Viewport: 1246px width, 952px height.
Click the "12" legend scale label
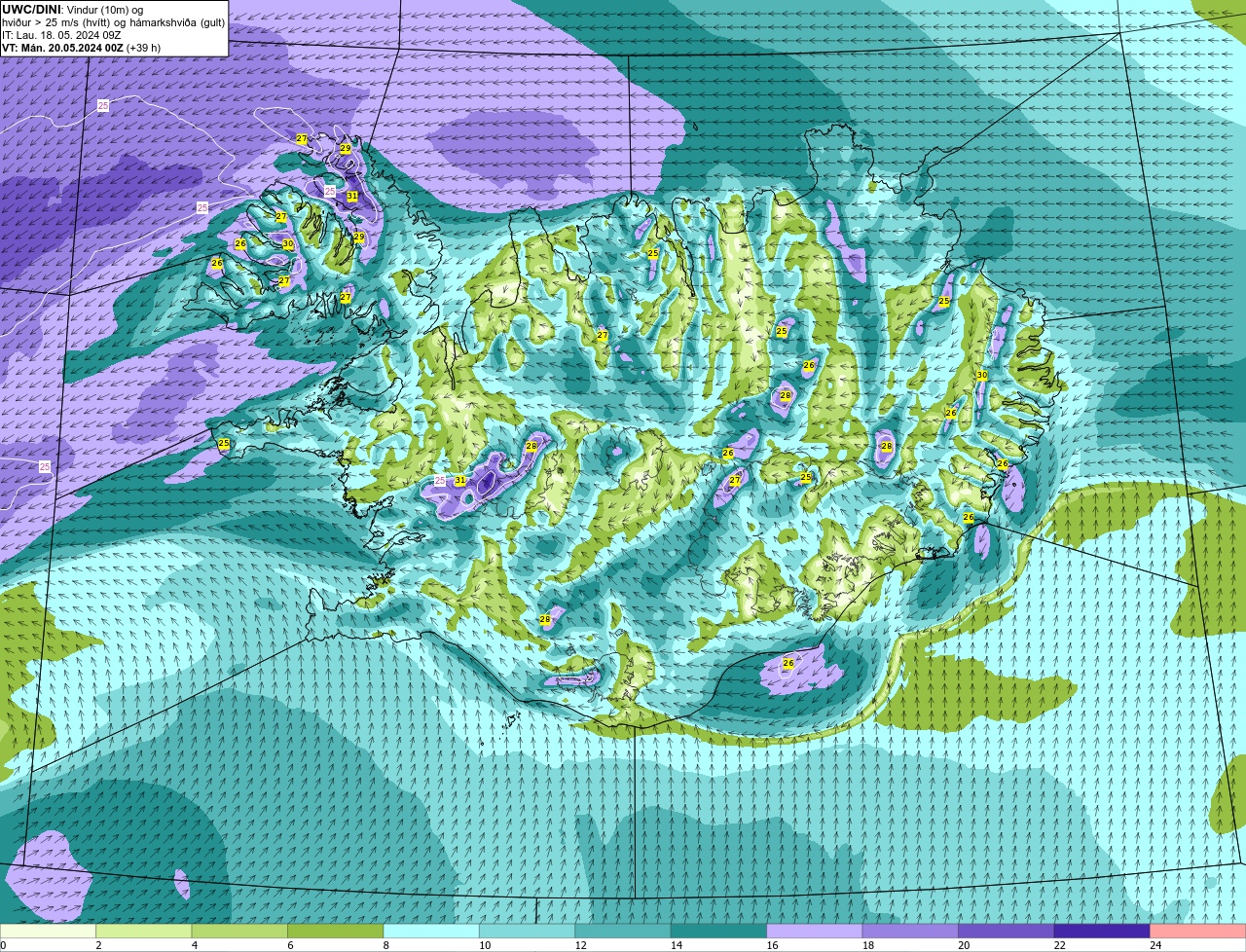[580, 945]
